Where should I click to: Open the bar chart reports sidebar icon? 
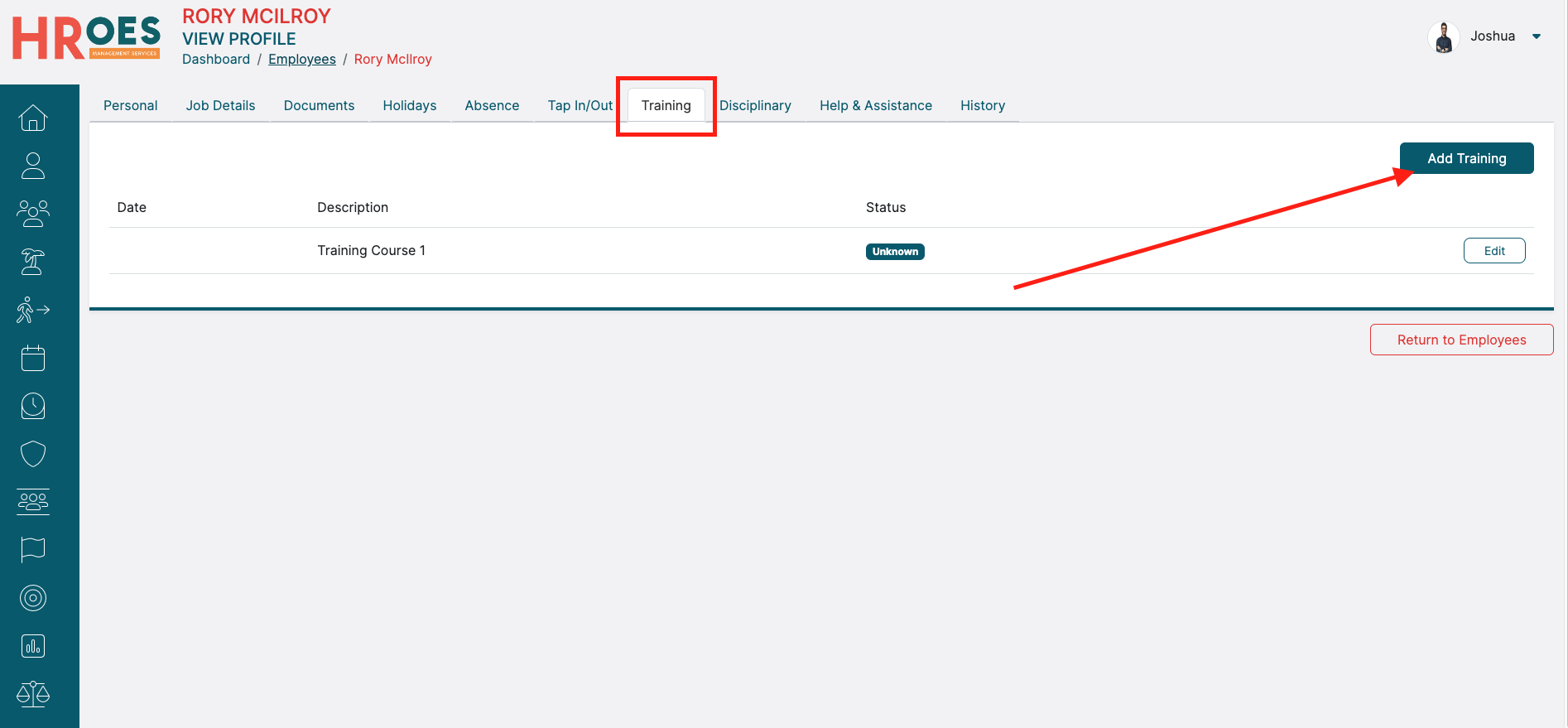tap(33, 646)
